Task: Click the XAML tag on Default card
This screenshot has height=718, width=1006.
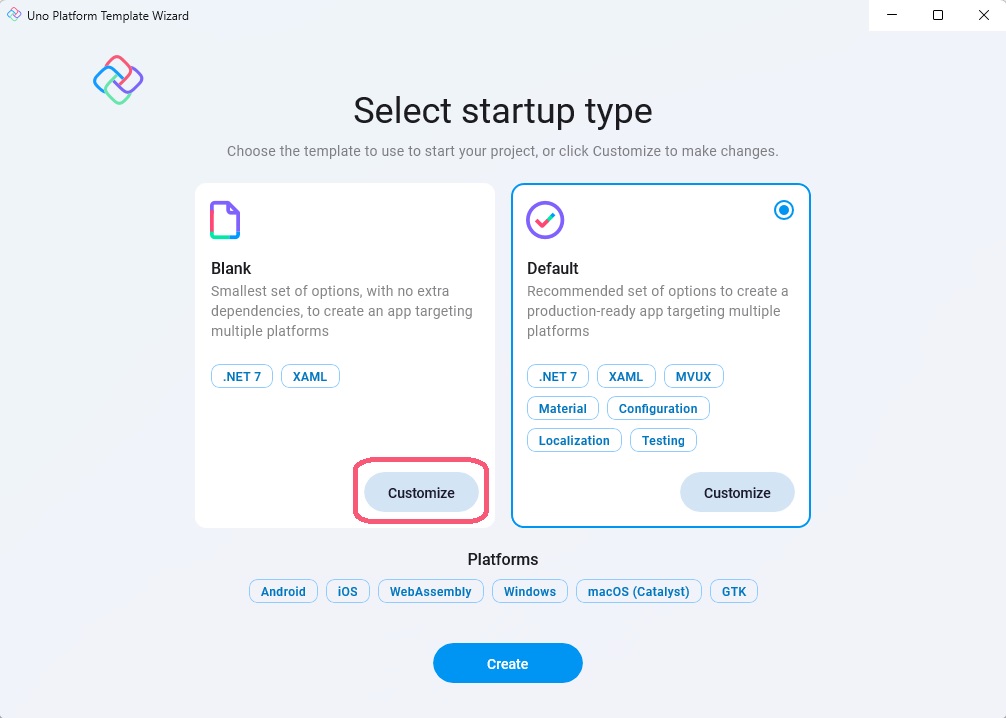Action: [x=626, y=376]
